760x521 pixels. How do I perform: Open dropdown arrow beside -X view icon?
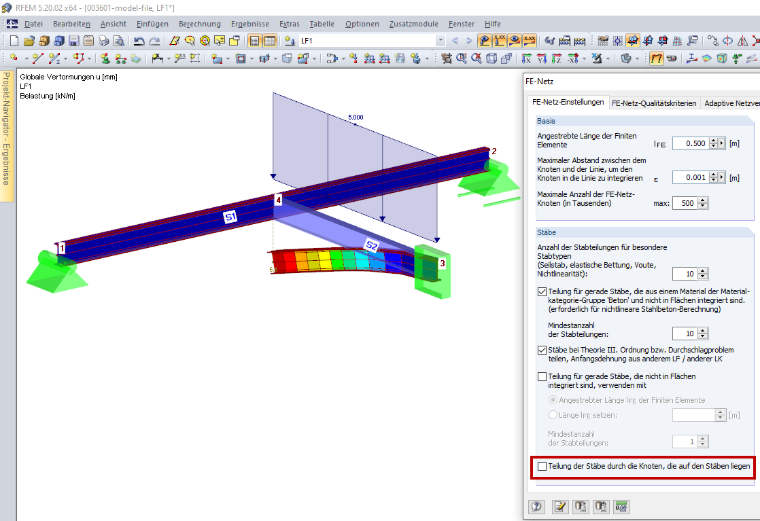[585, 59]
